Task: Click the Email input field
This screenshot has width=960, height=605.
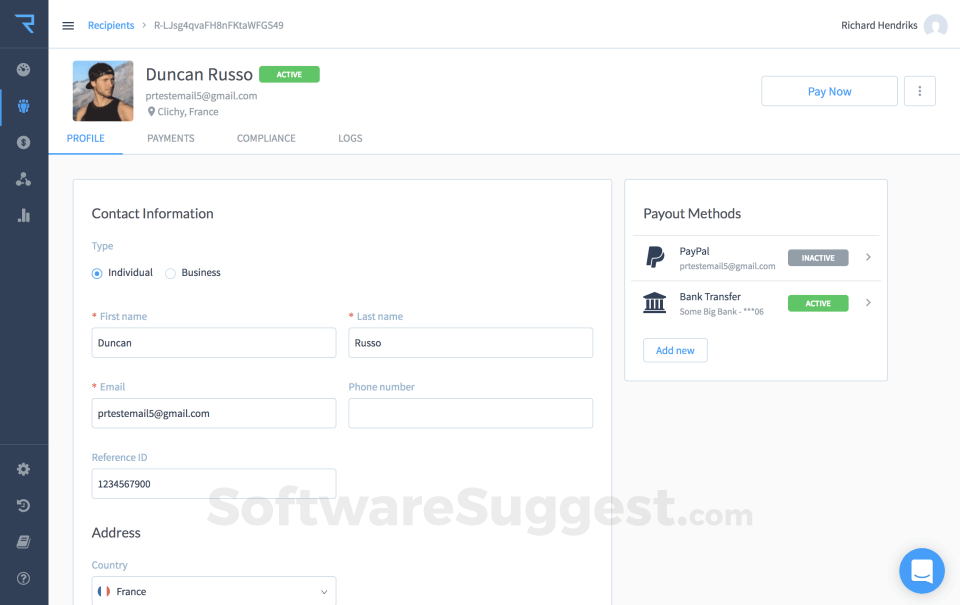Action: (x=214, y=413)
